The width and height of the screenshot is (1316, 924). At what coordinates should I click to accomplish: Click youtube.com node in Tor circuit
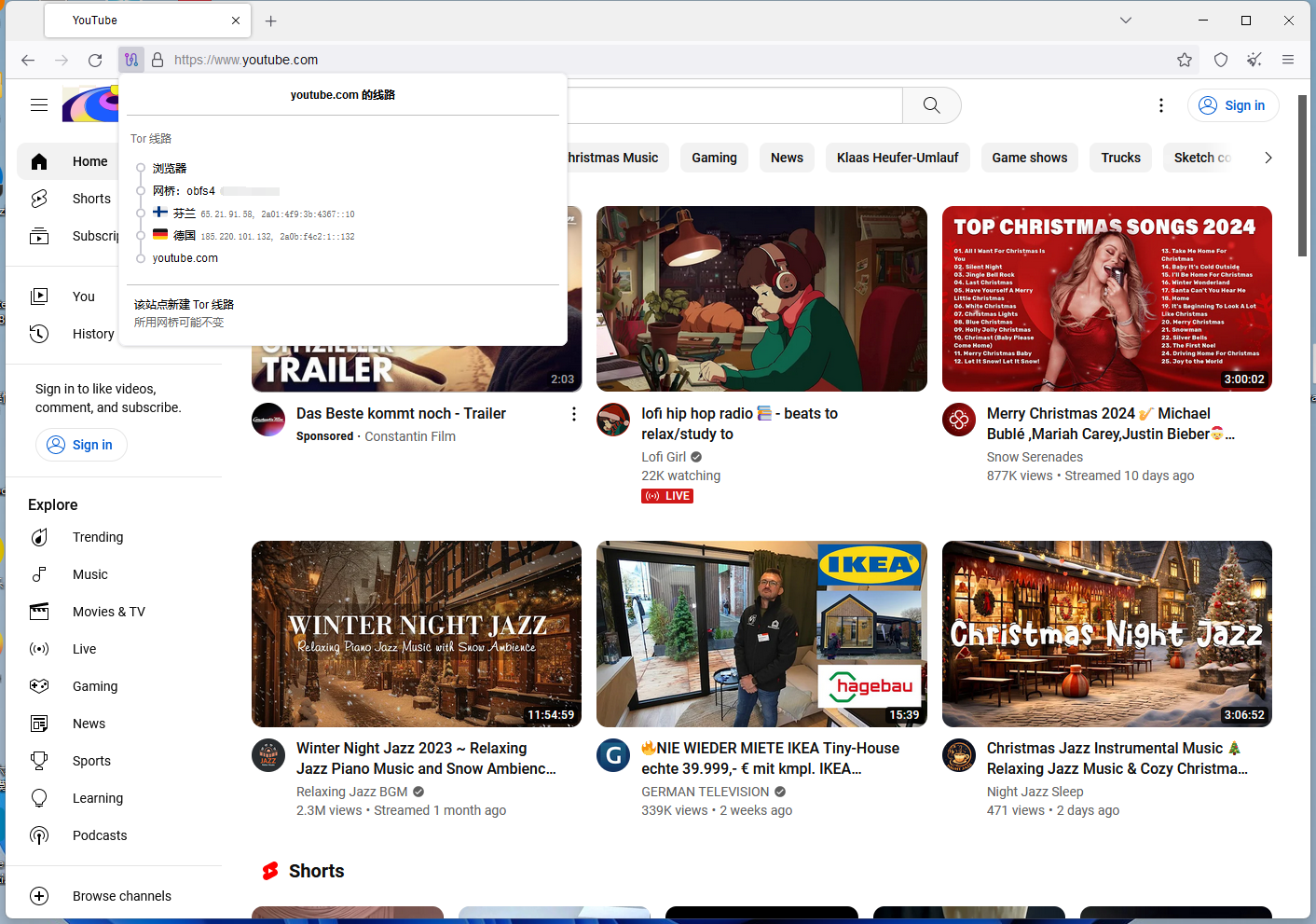(185, 258)
